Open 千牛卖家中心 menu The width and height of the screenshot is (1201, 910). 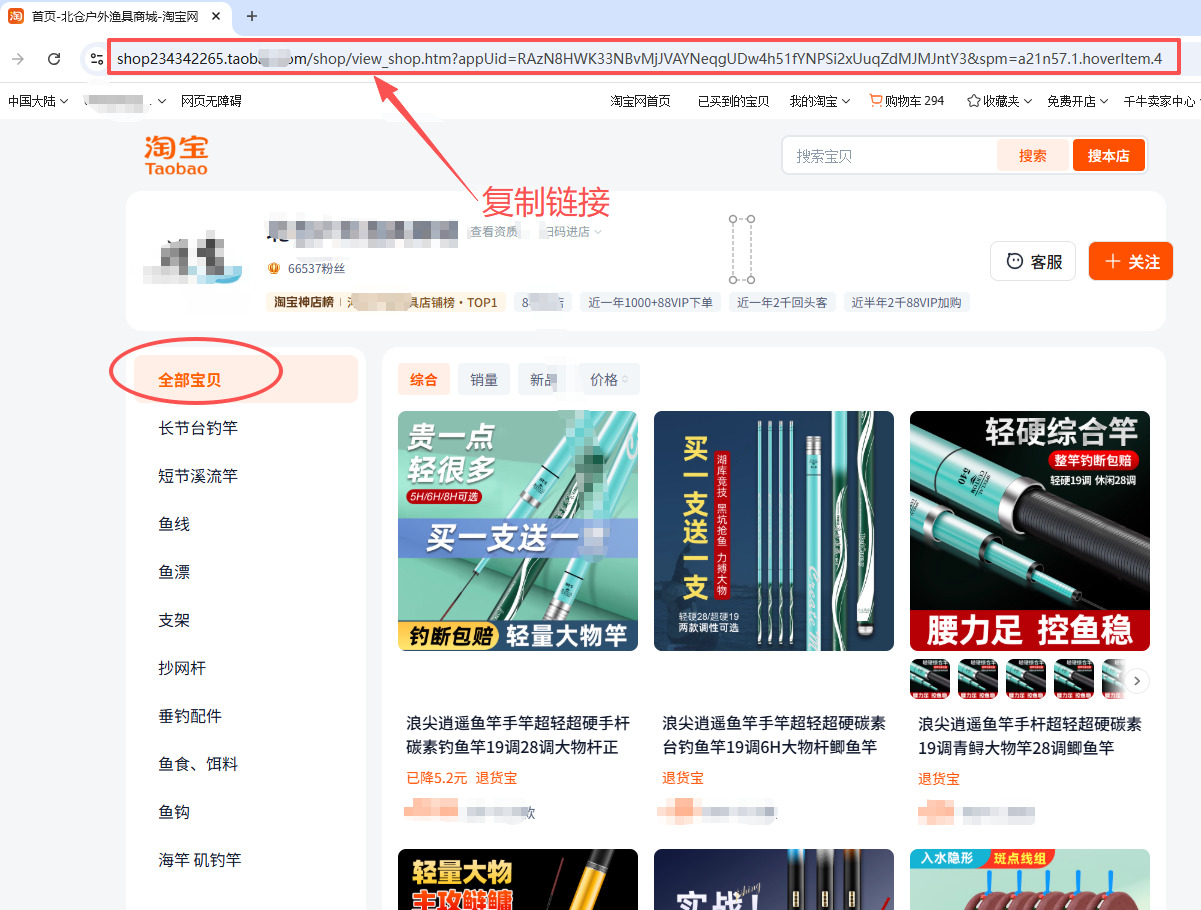(1161, 101)
